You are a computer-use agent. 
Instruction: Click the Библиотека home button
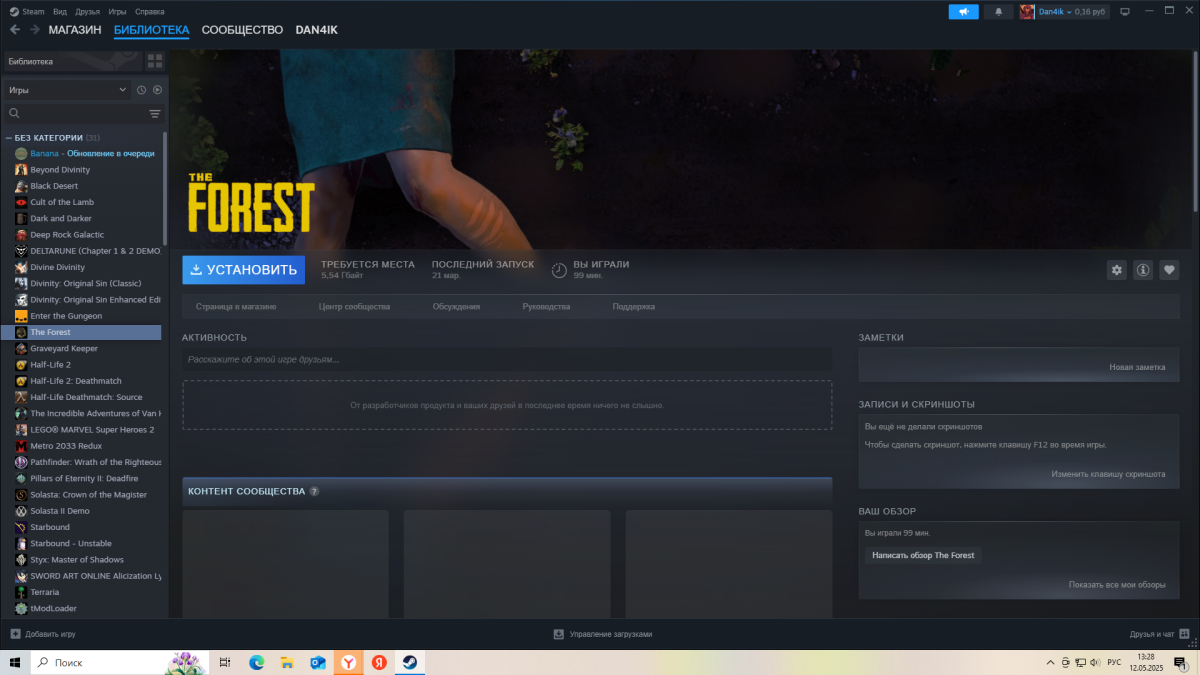72,61
